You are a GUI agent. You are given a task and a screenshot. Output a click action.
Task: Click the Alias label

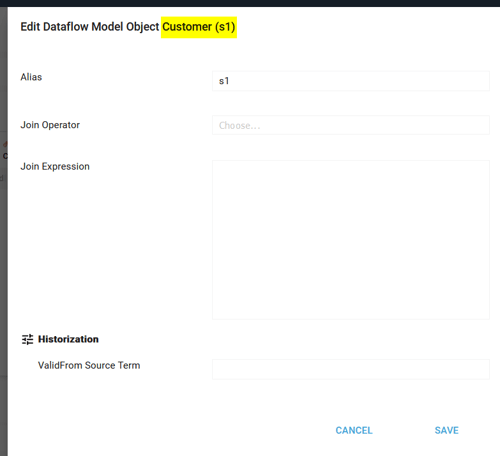(31, 77)
